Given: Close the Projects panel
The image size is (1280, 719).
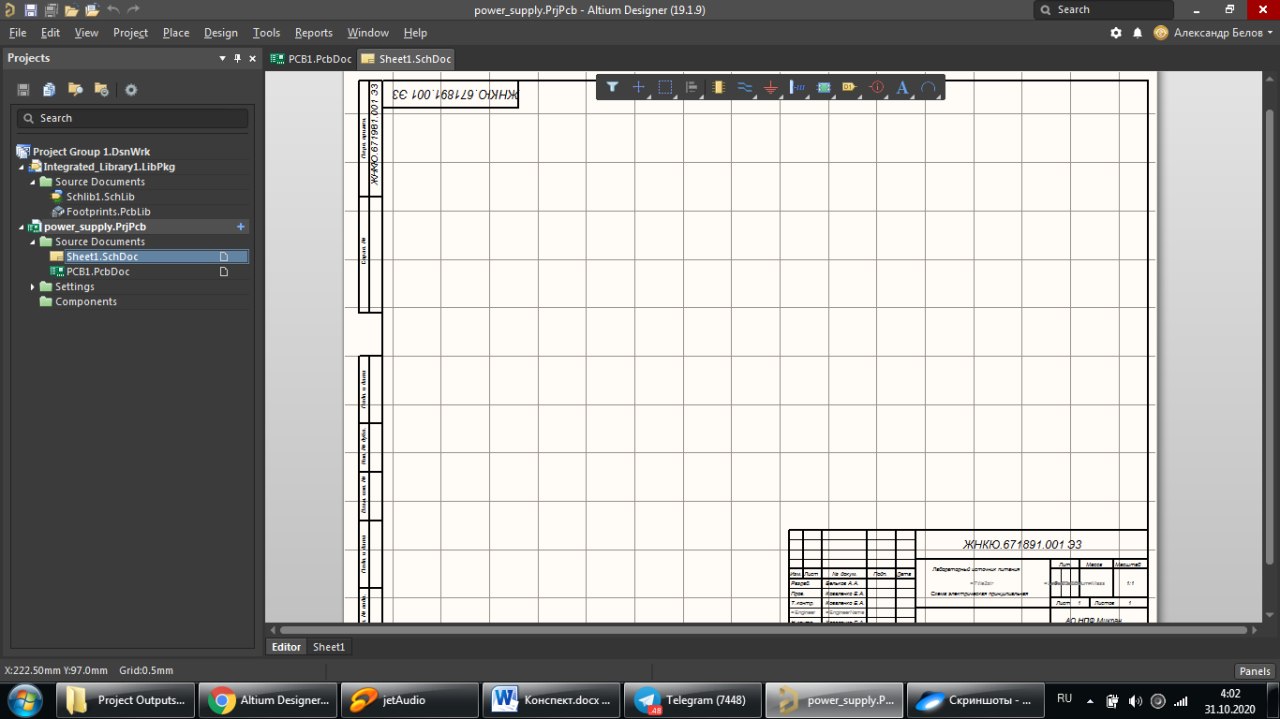Looking at the screenshot, I should coord(252,58).
